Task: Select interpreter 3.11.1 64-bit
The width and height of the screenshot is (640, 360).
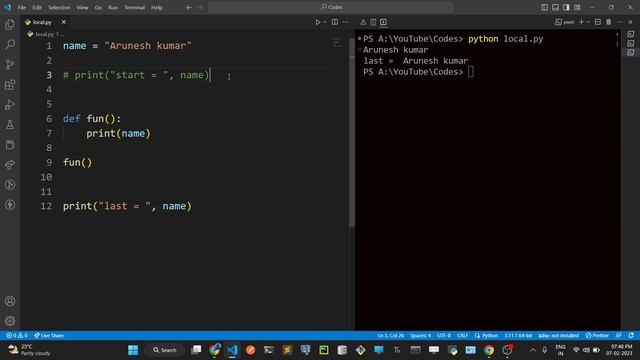Action: click(x=518, y=336)
